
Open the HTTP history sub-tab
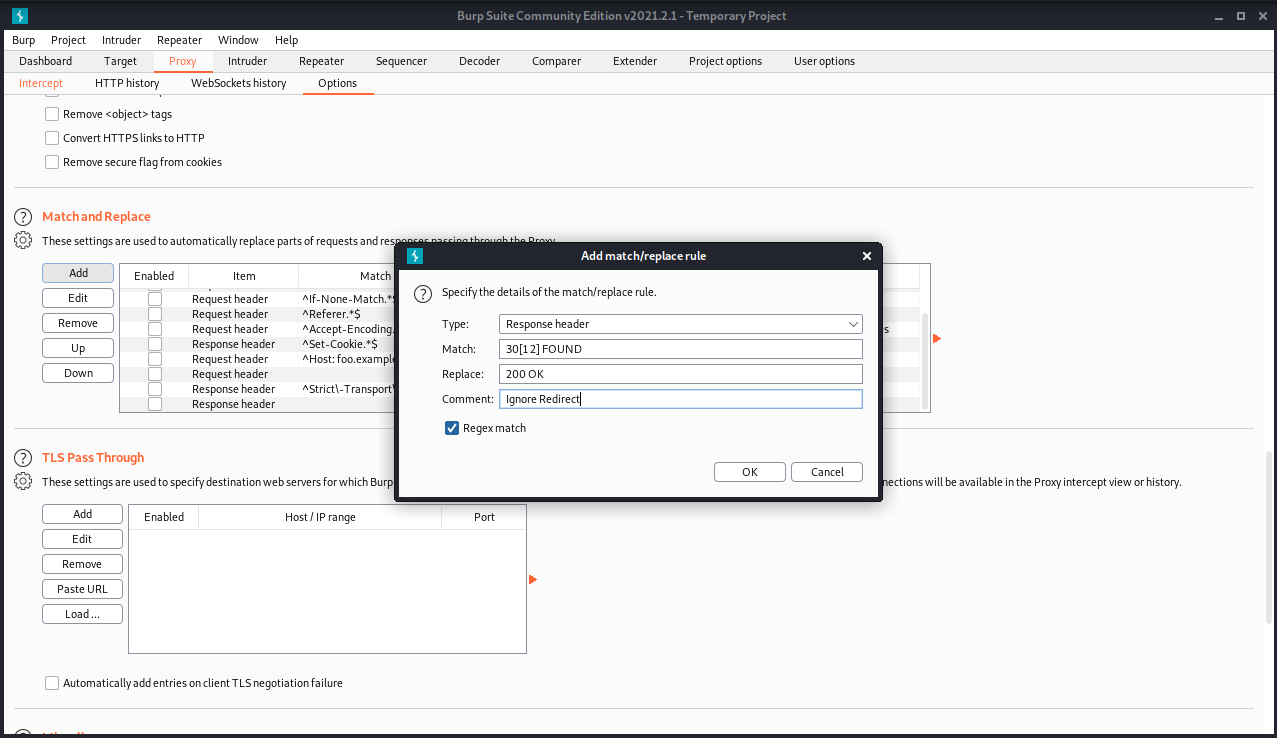coord(127,83)
